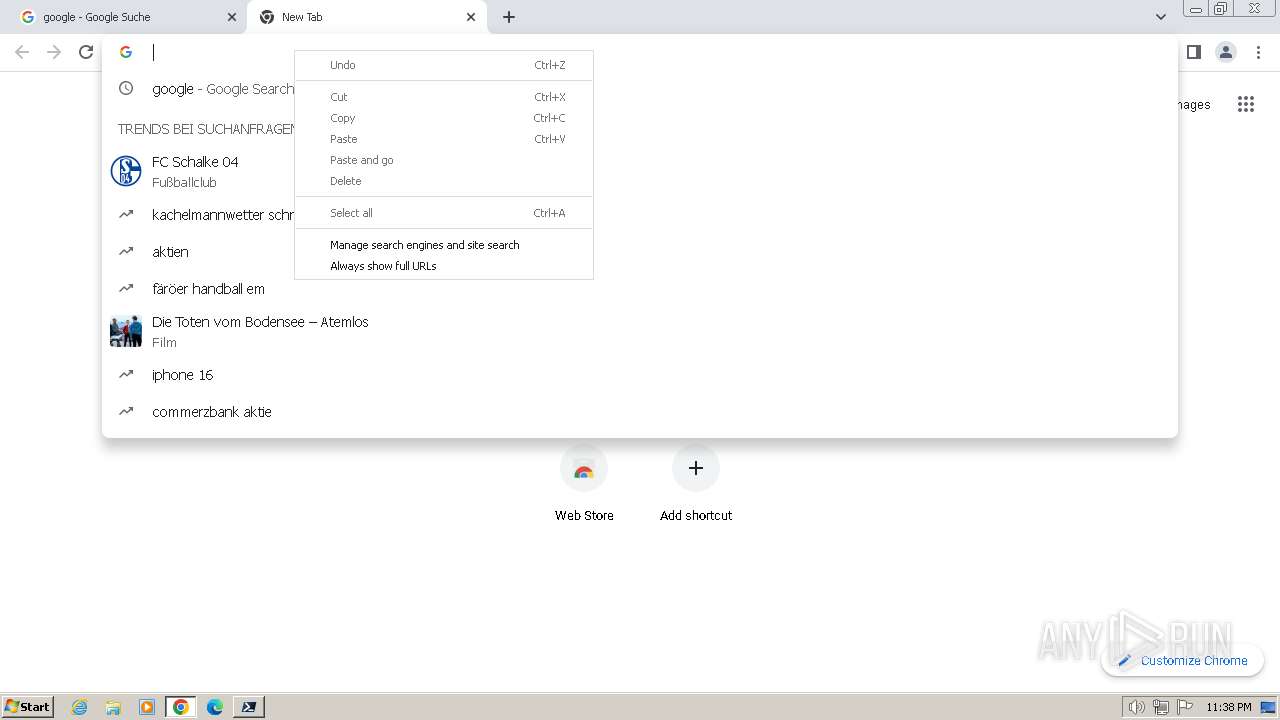Toggle the side panel icon
1280x720 pixels.
(x=1193, y=52)
